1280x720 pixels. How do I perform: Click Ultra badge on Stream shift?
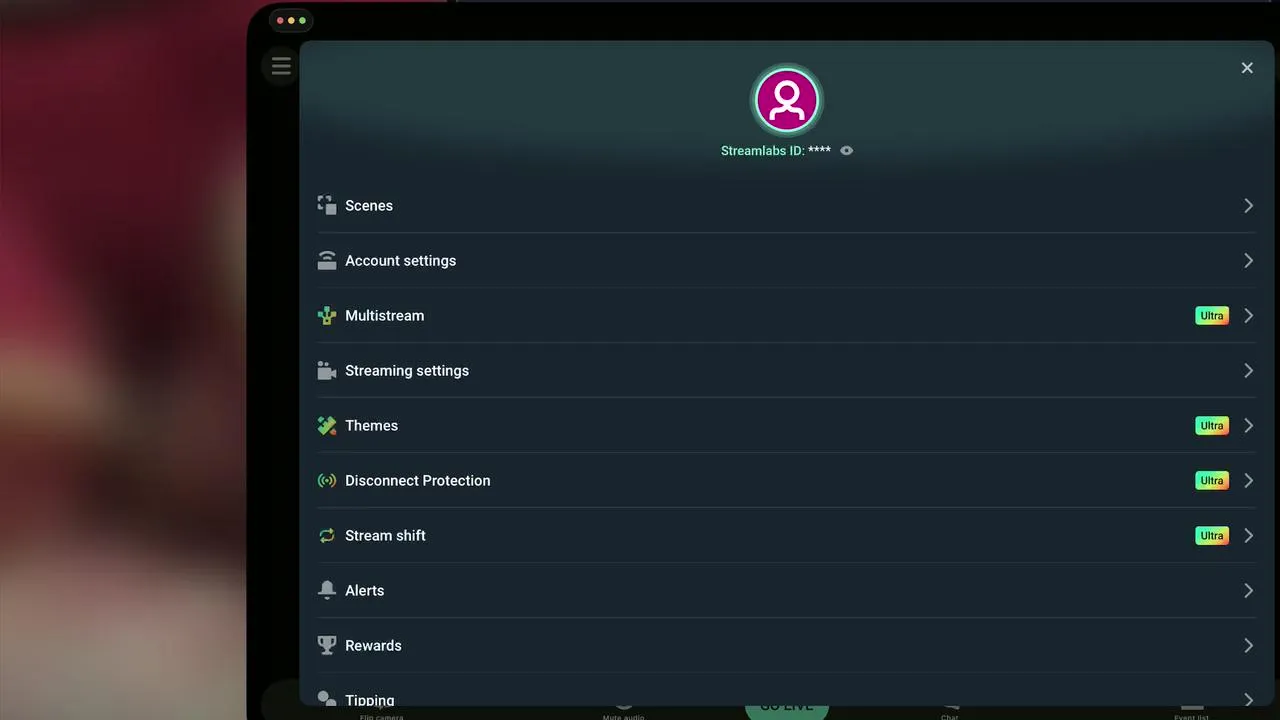(1212, 535)
